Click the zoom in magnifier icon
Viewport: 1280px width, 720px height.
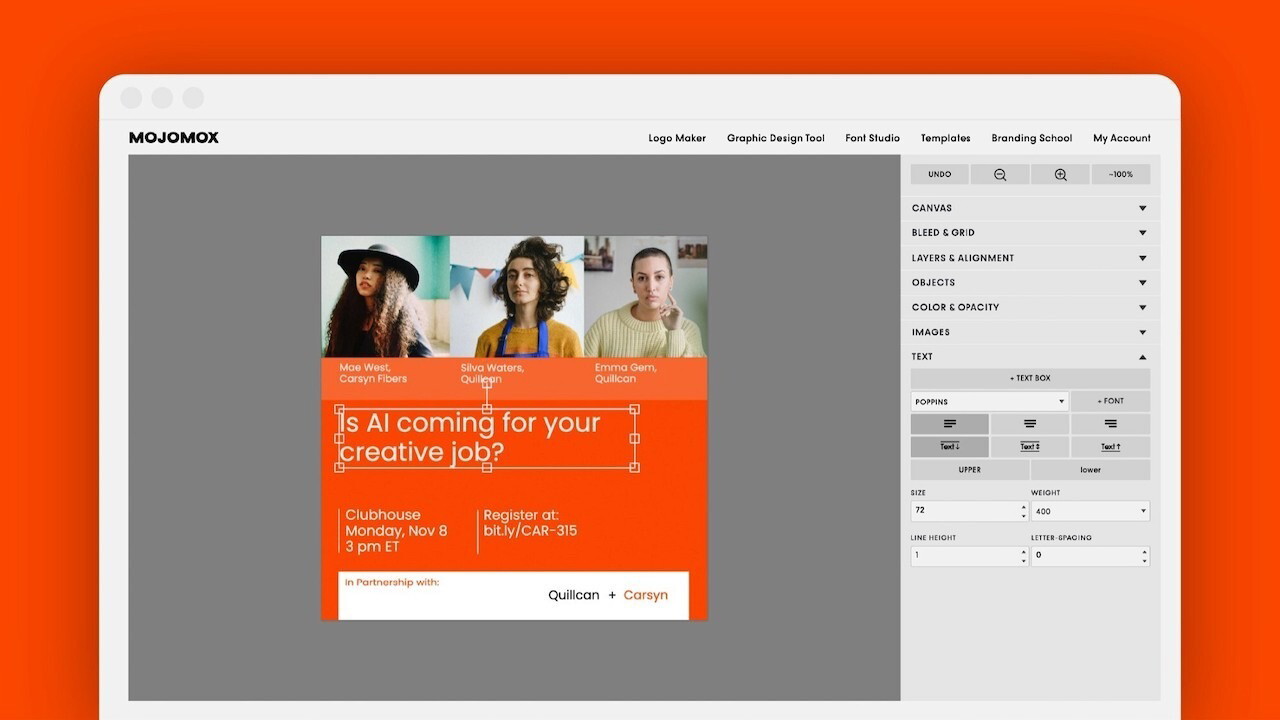click(1060, 175)
